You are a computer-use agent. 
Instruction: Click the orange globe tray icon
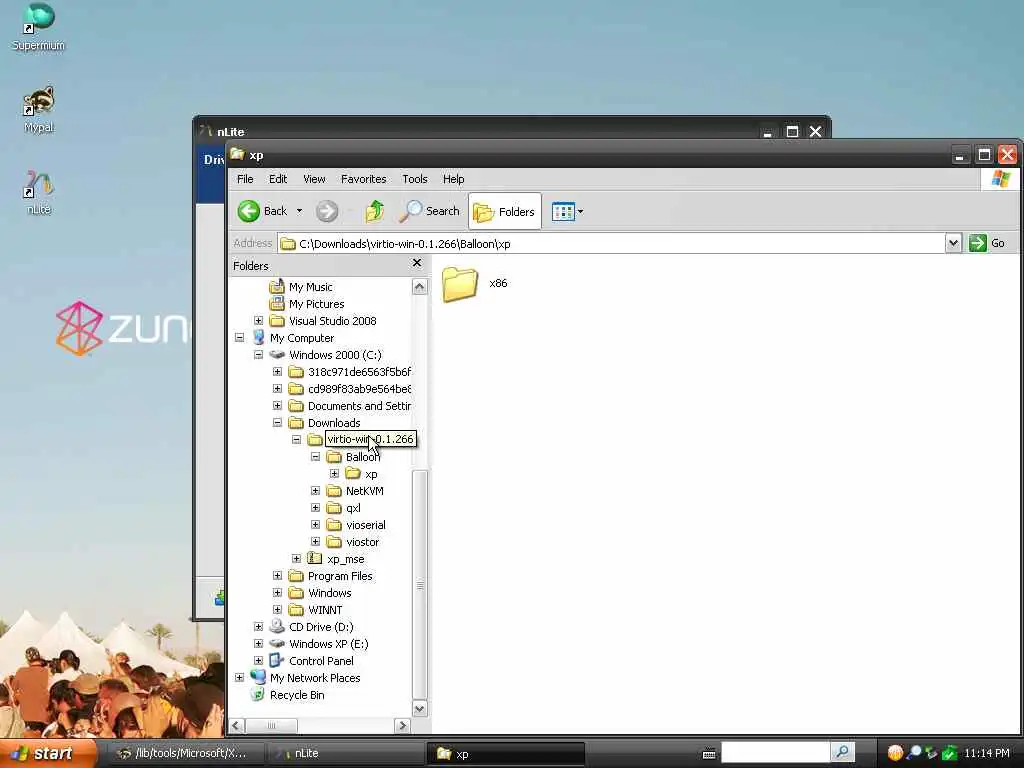[895, 753]
